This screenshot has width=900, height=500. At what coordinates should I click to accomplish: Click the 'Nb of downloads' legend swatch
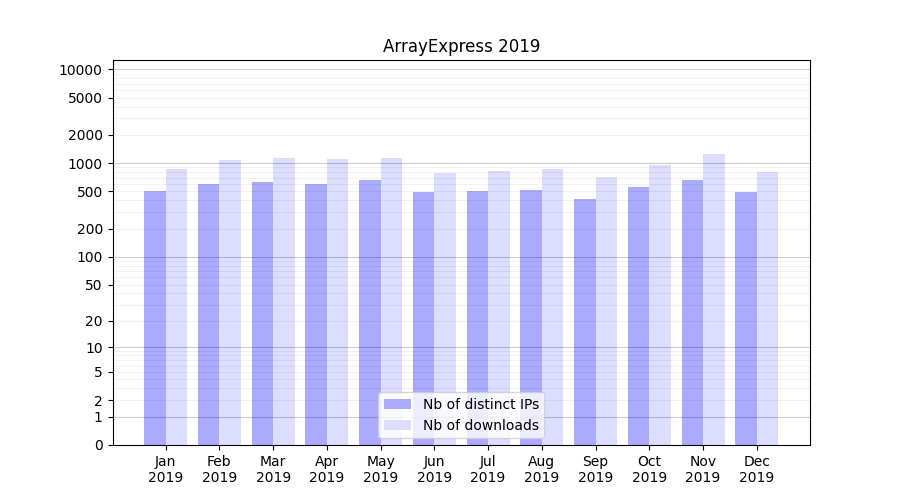[x=398, y=425]
